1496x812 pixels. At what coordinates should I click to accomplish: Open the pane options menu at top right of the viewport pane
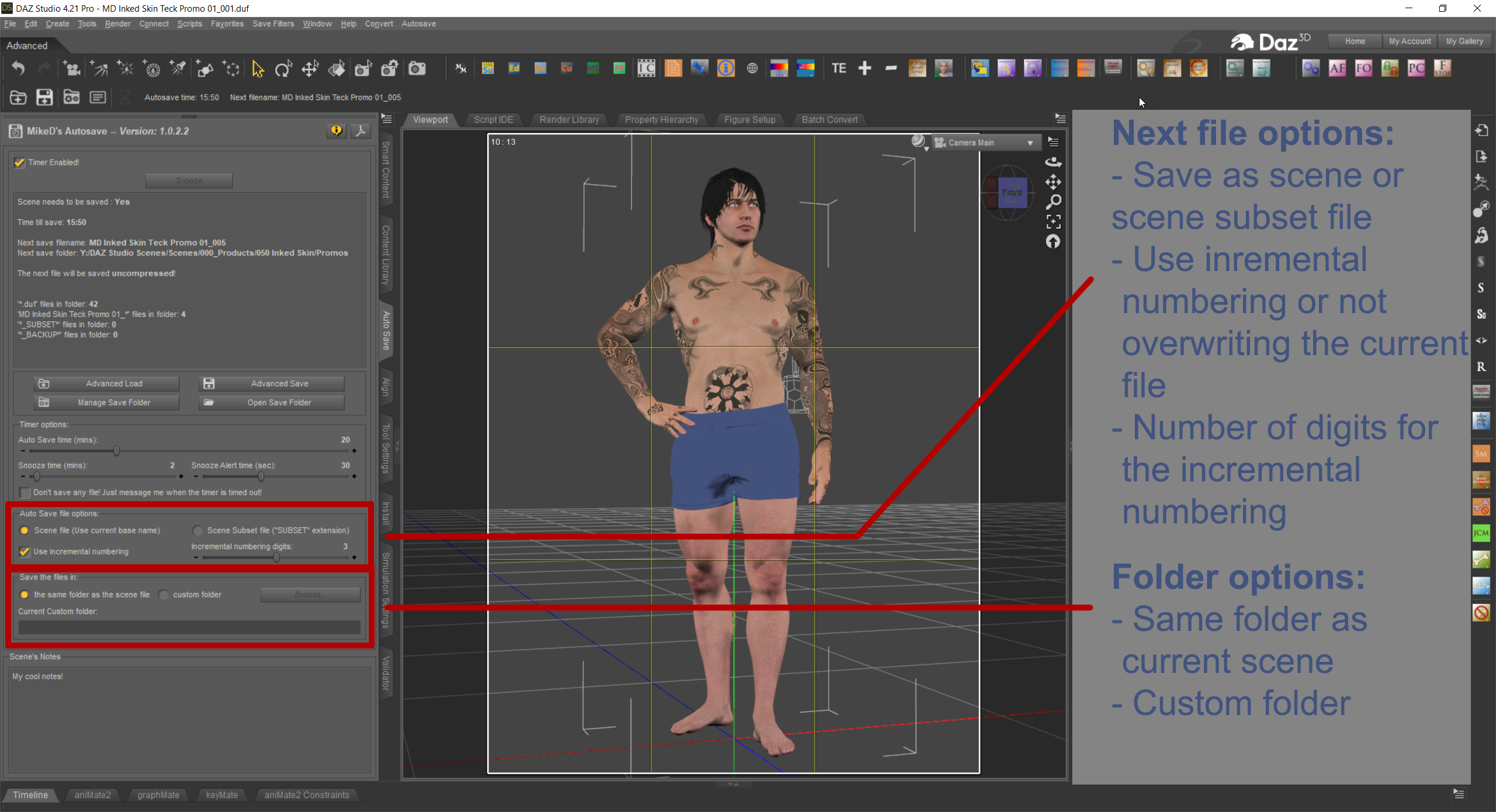tap(1061, 119)
